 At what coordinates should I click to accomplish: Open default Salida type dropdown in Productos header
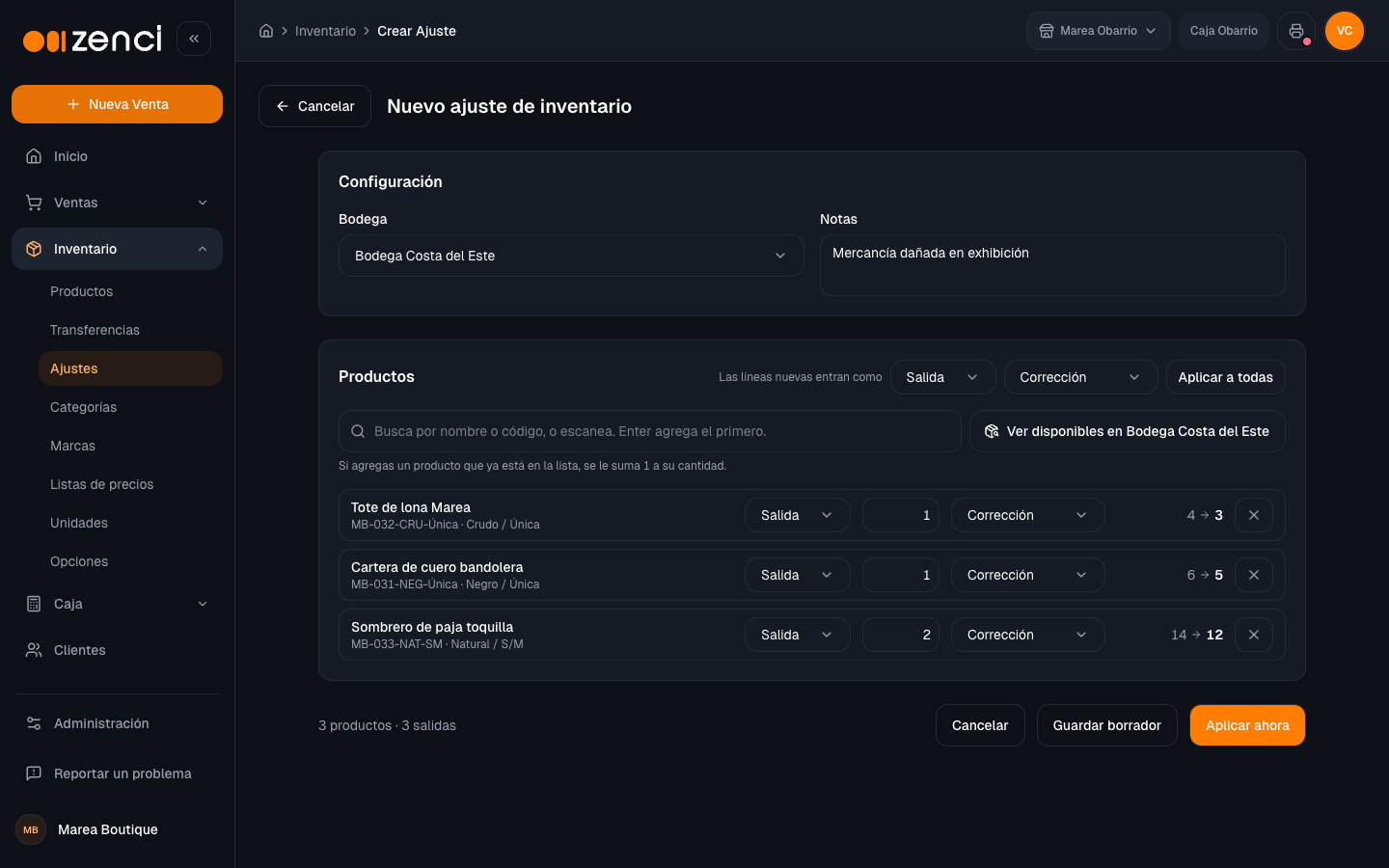point(942,377)
